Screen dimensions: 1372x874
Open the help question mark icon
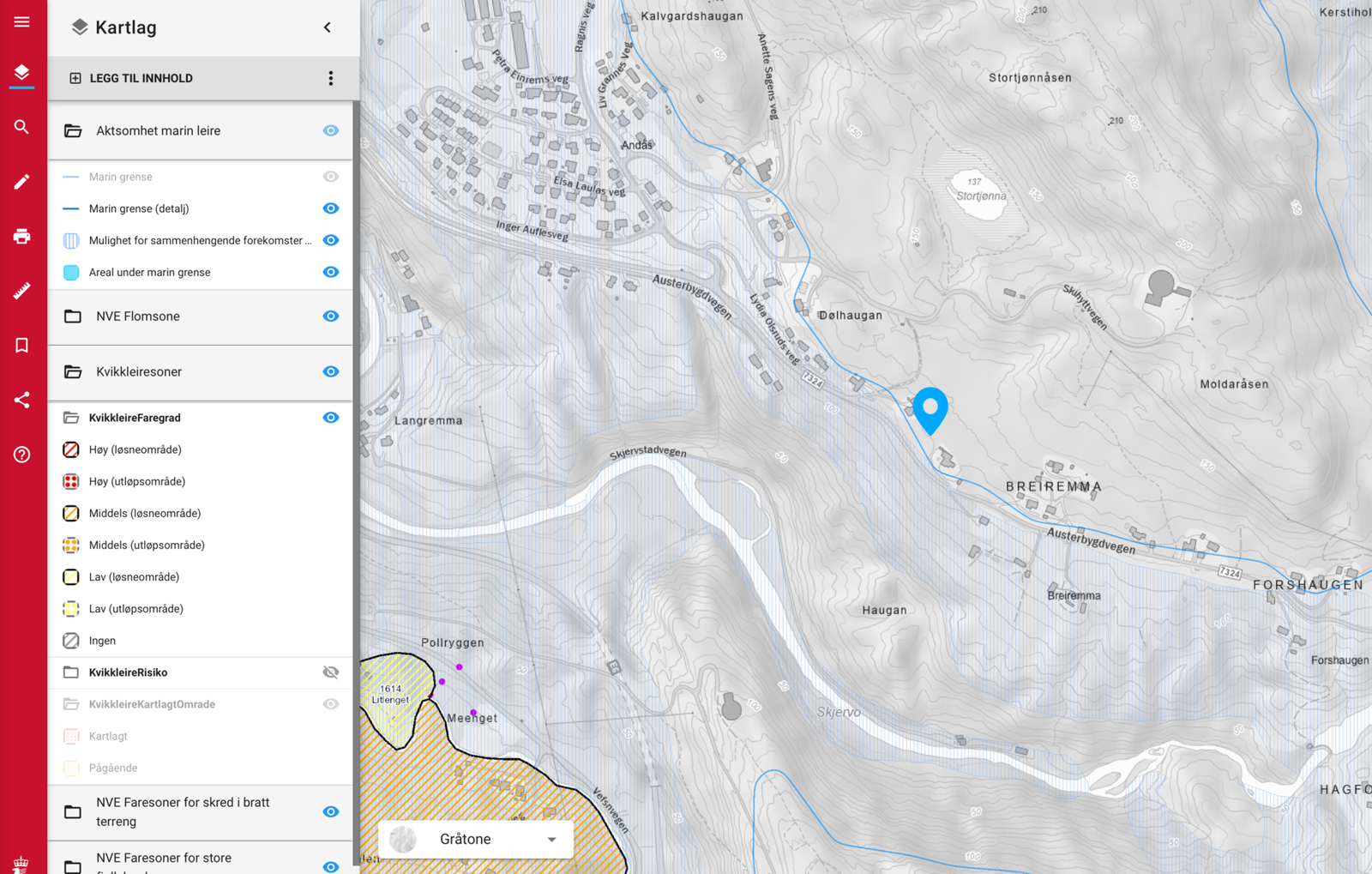(x=21, y=455)
